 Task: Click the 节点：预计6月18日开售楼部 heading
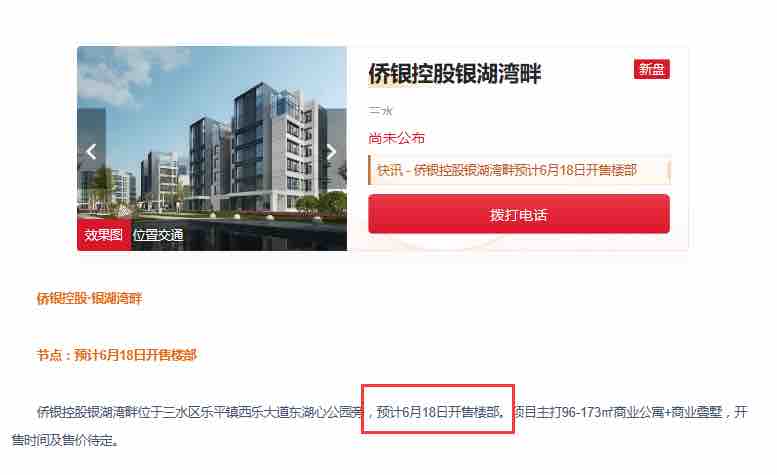click(x=117, y=355)
